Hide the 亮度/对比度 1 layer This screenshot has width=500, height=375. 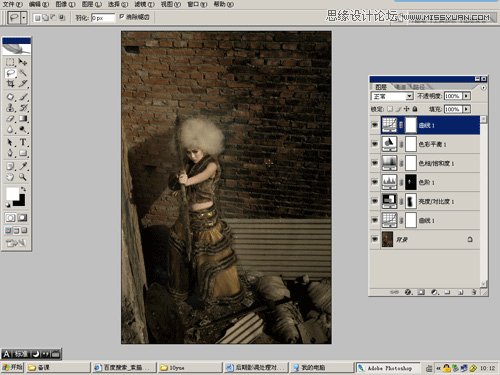[375, 201]
